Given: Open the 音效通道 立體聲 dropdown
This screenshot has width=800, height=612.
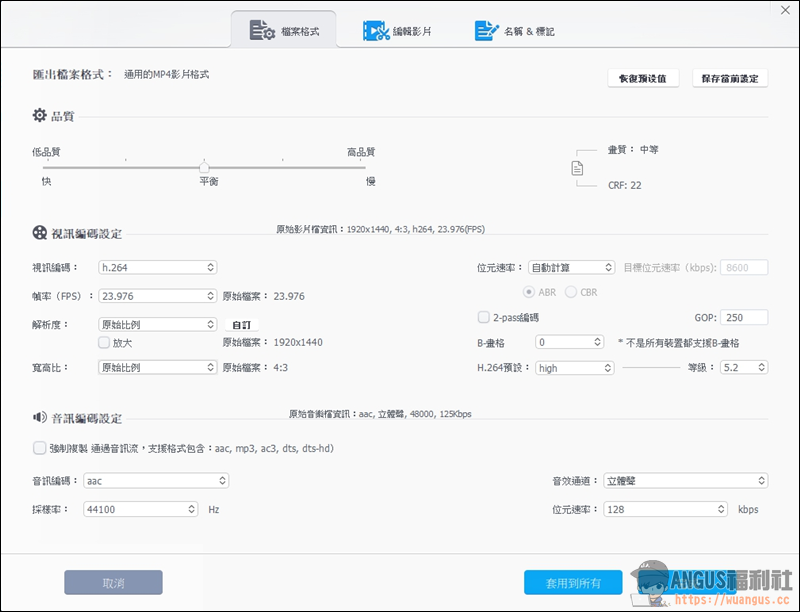Looking at the screenshot, I should point(686,480).
